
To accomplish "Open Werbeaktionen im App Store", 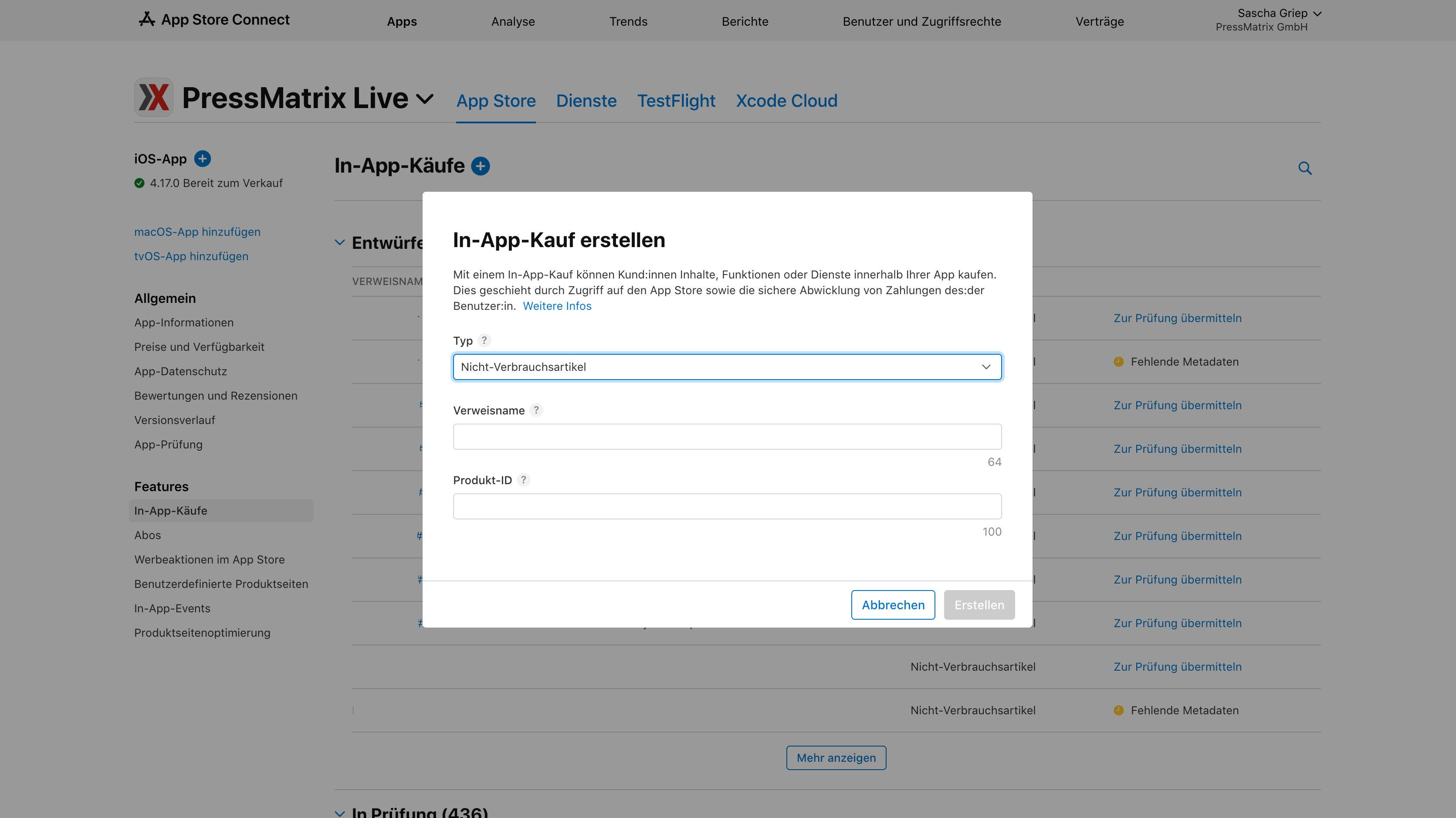I will [x=209, y=559].
